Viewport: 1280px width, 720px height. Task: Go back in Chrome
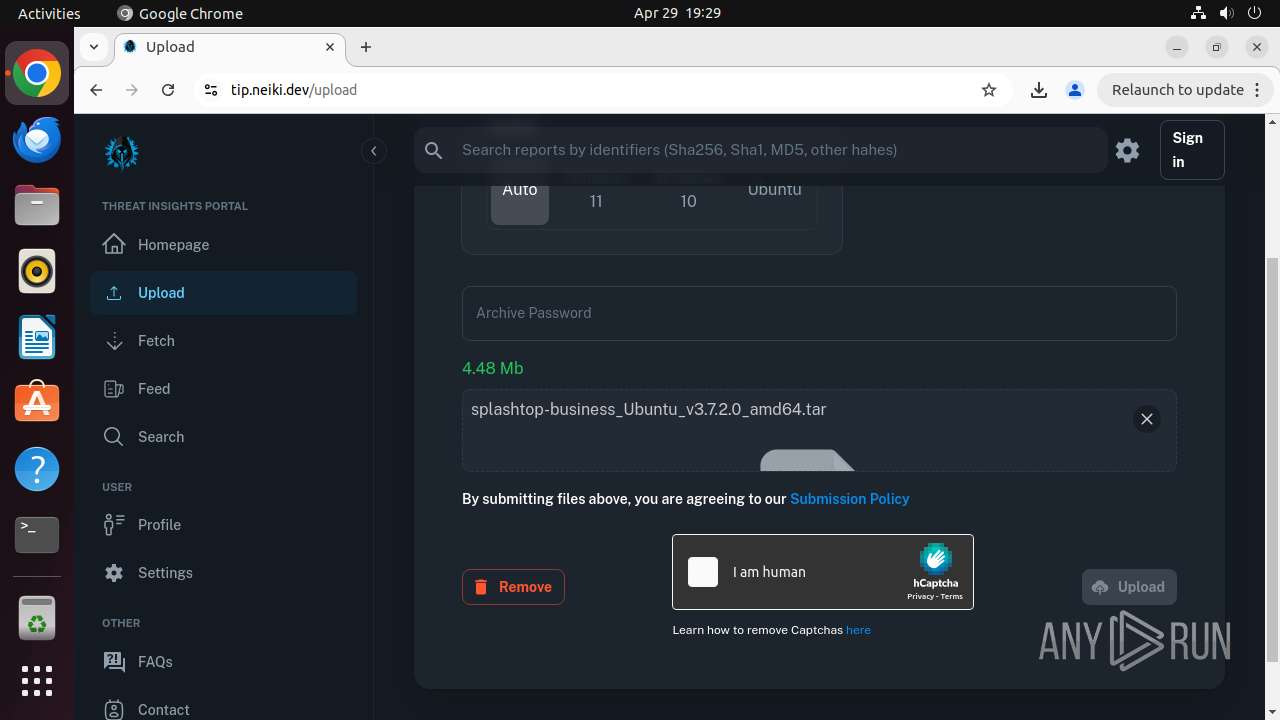96,90
